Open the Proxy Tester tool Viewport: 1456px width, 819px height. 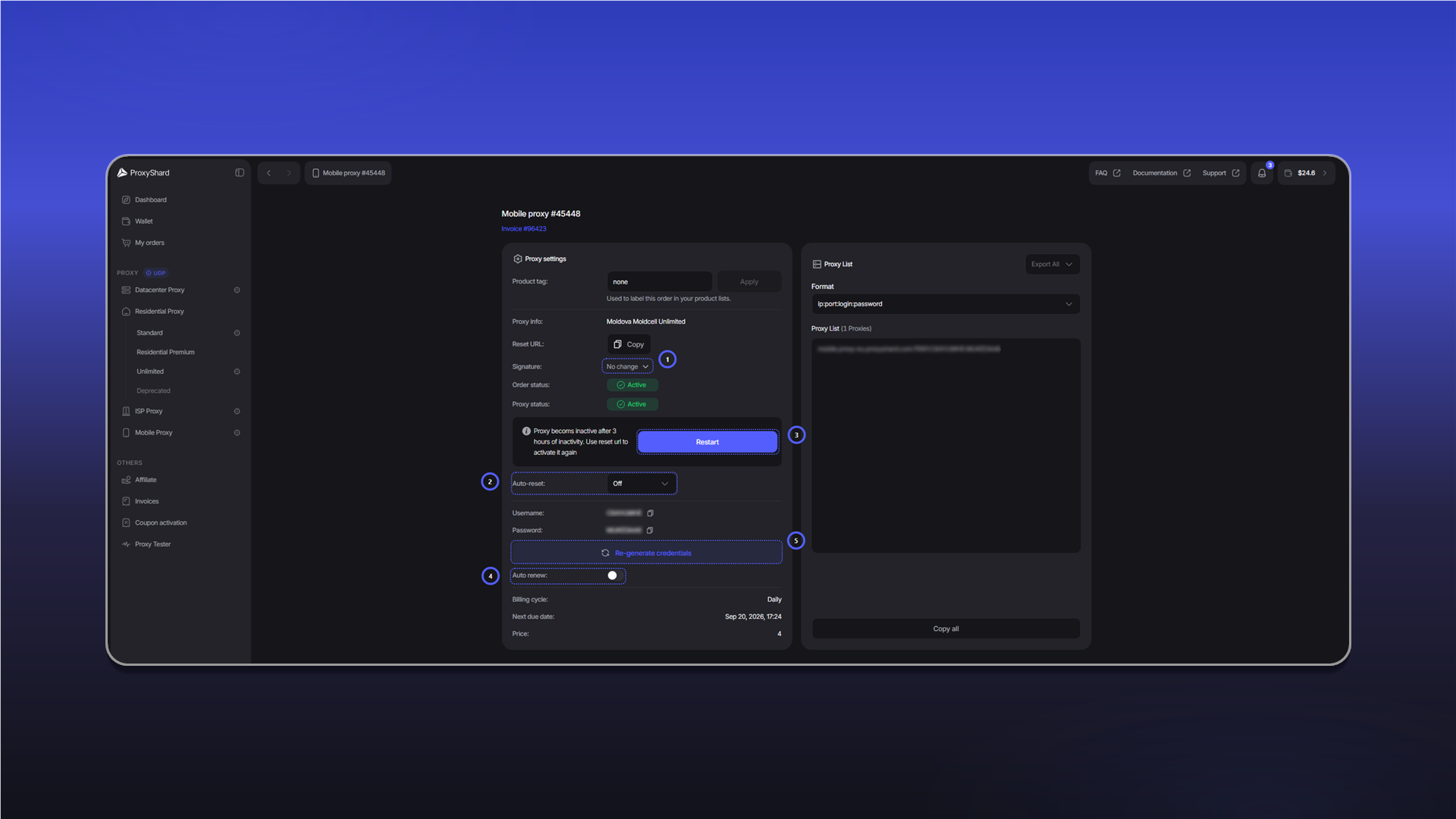pos(152,544)
